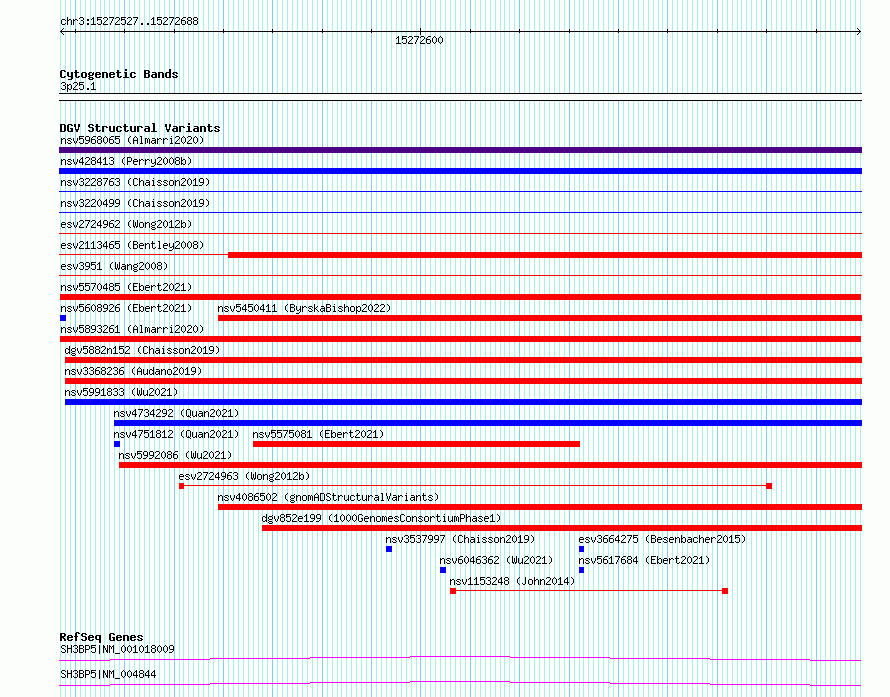Select the esv3664275 (Besenbacher2015) label
The height and width of the screenshot is (697, 890).
click(662, 539)
